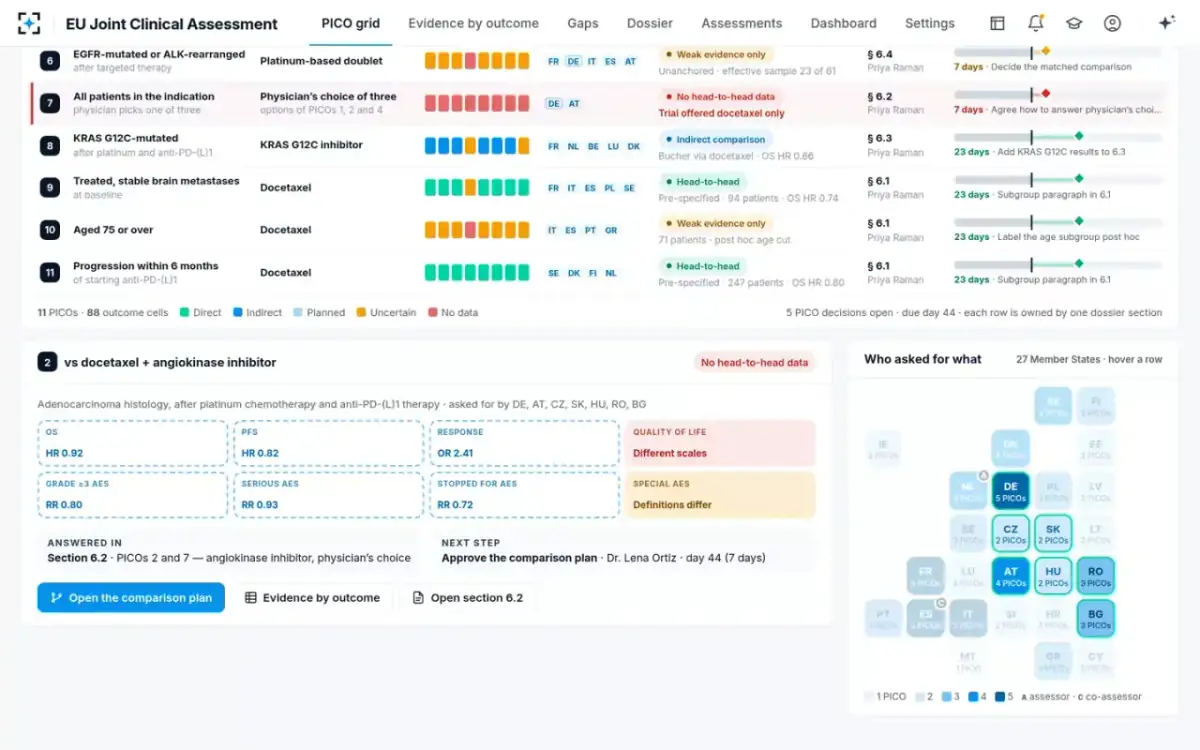Click the red No head-to-head data badge in detail panel
This screenshot has width=1200, height=750.
click(x=754, y=362)
